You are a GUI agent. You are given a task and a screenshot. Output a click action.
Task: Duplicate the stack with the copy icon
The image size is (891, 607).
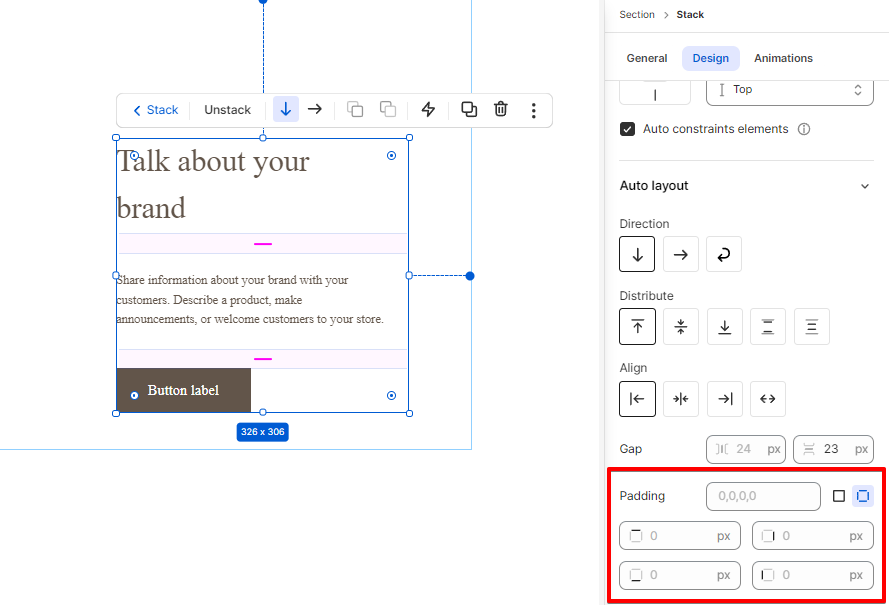coord(469,109)
